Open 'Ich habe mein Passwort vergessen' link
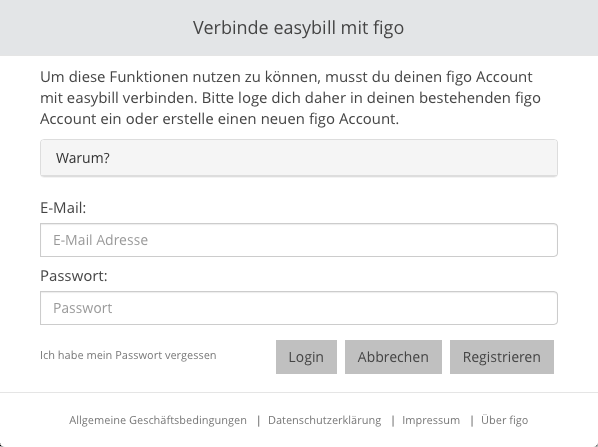 [x=128, y=355]
